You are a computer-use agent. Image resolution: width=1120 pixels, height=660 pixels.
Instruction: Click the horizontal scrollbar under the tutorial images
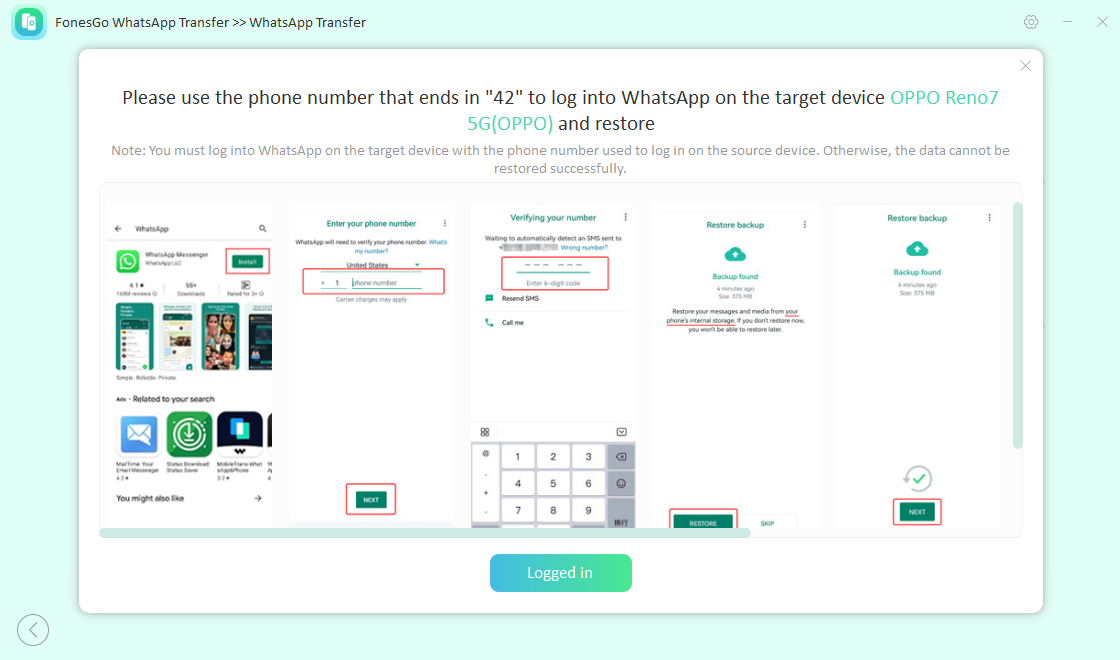click(425, 533)
